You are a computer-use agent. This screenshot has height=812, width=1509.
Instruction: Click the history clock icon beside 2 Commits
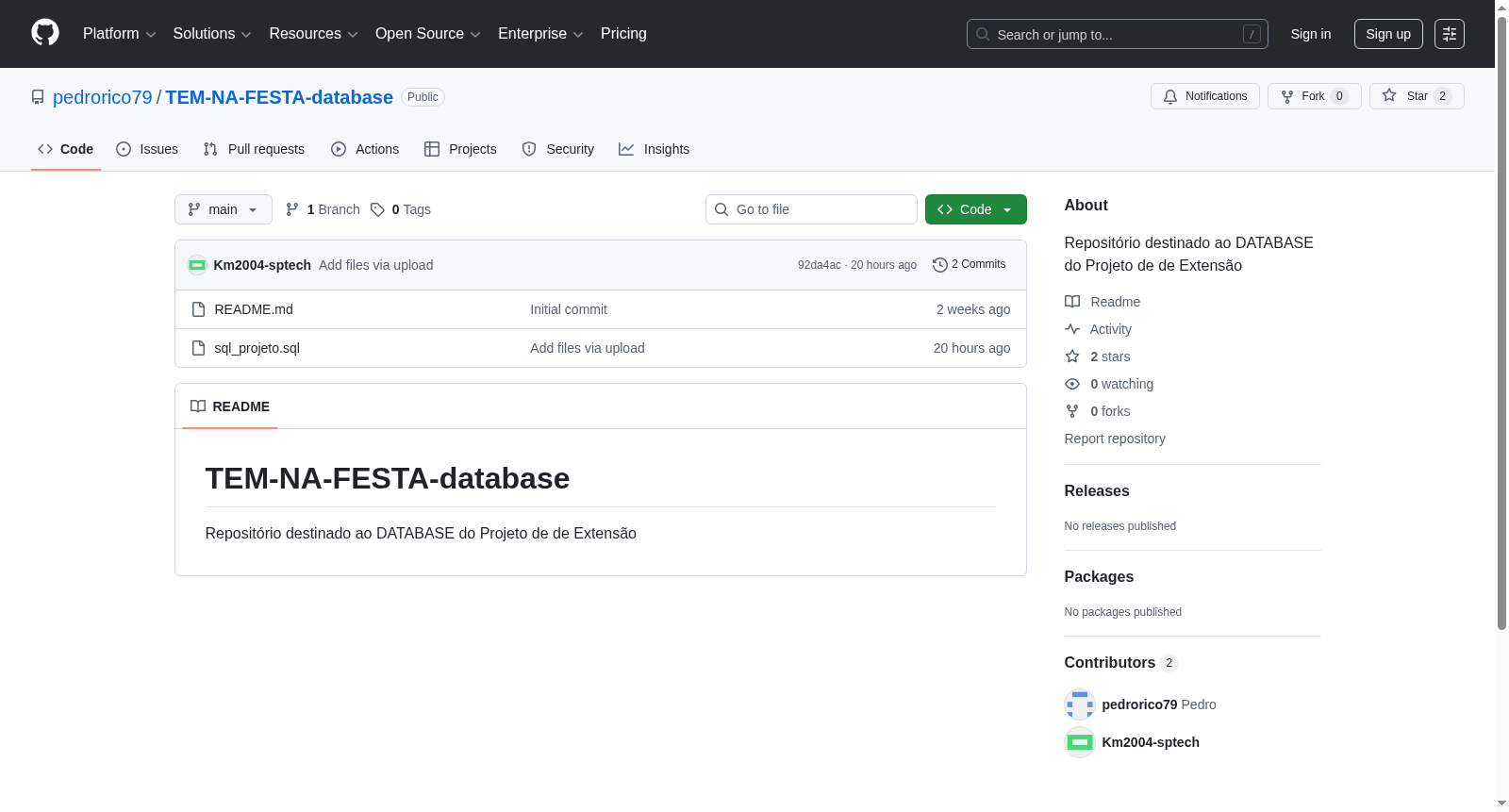pos(940,265)
